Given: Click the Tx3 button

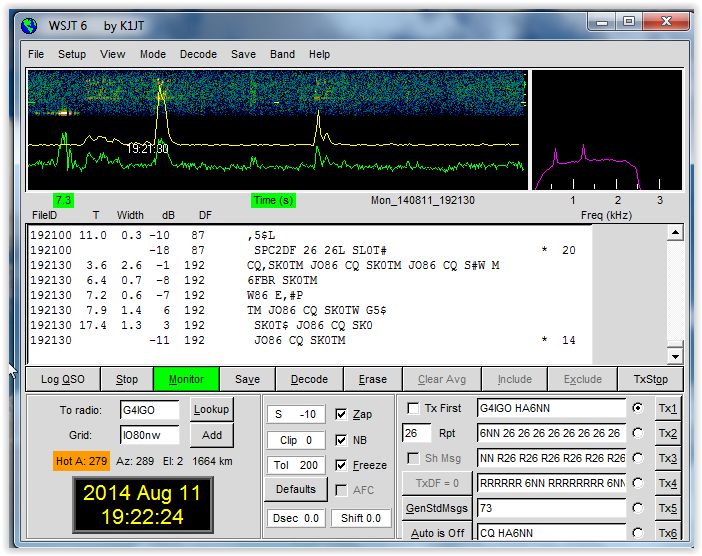Looking at the screenshot, I should 668,458.
